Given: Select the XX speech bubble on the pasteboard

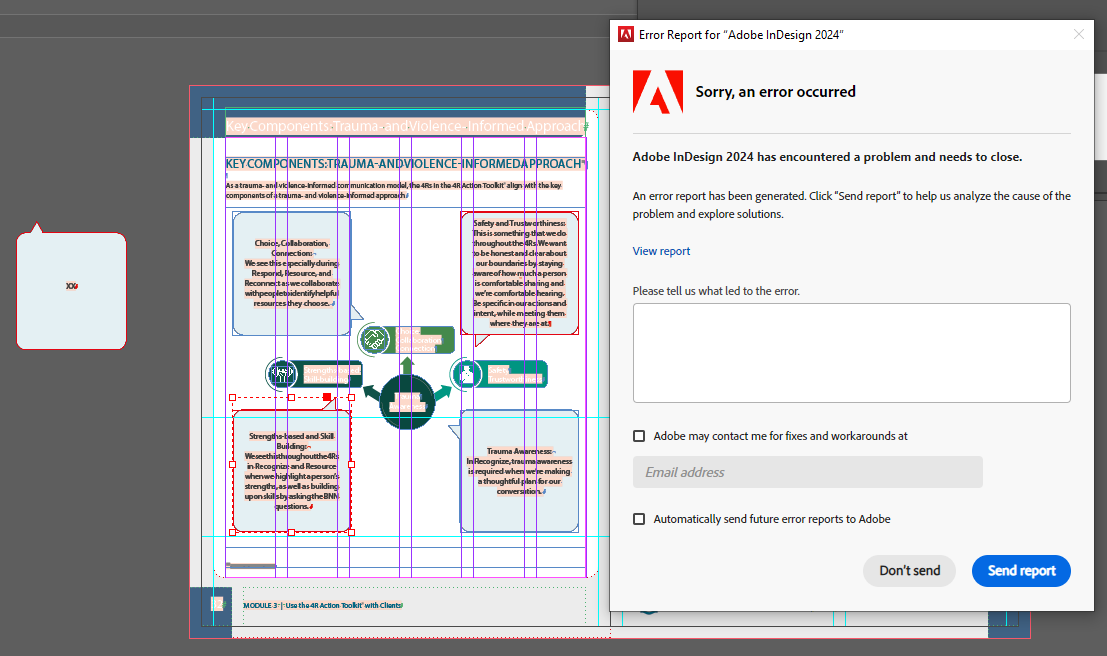Looking at the screenshot, I should (71, 286).
